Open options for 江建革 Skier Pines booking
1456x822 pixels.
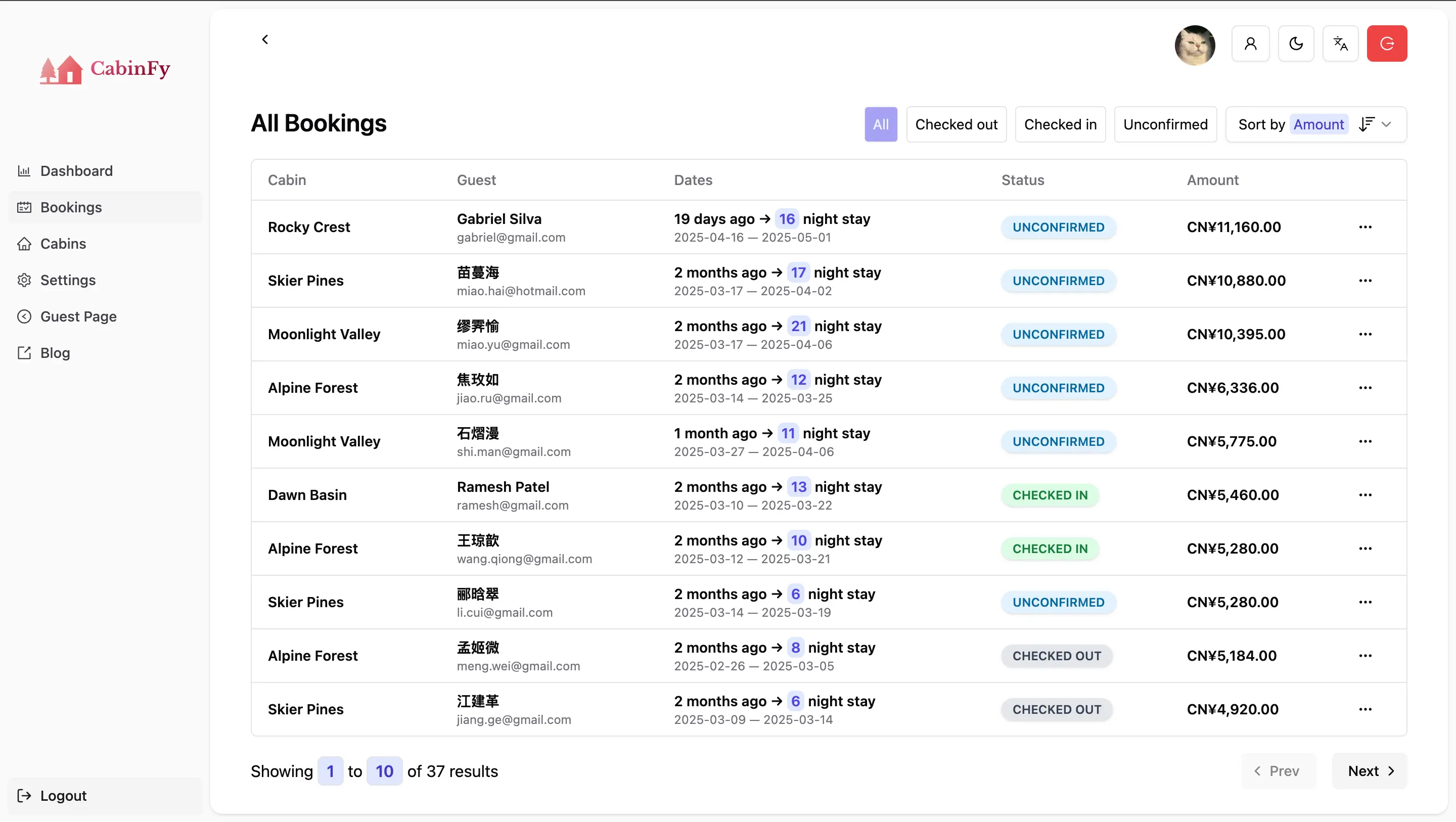(x=1365, y=709)
